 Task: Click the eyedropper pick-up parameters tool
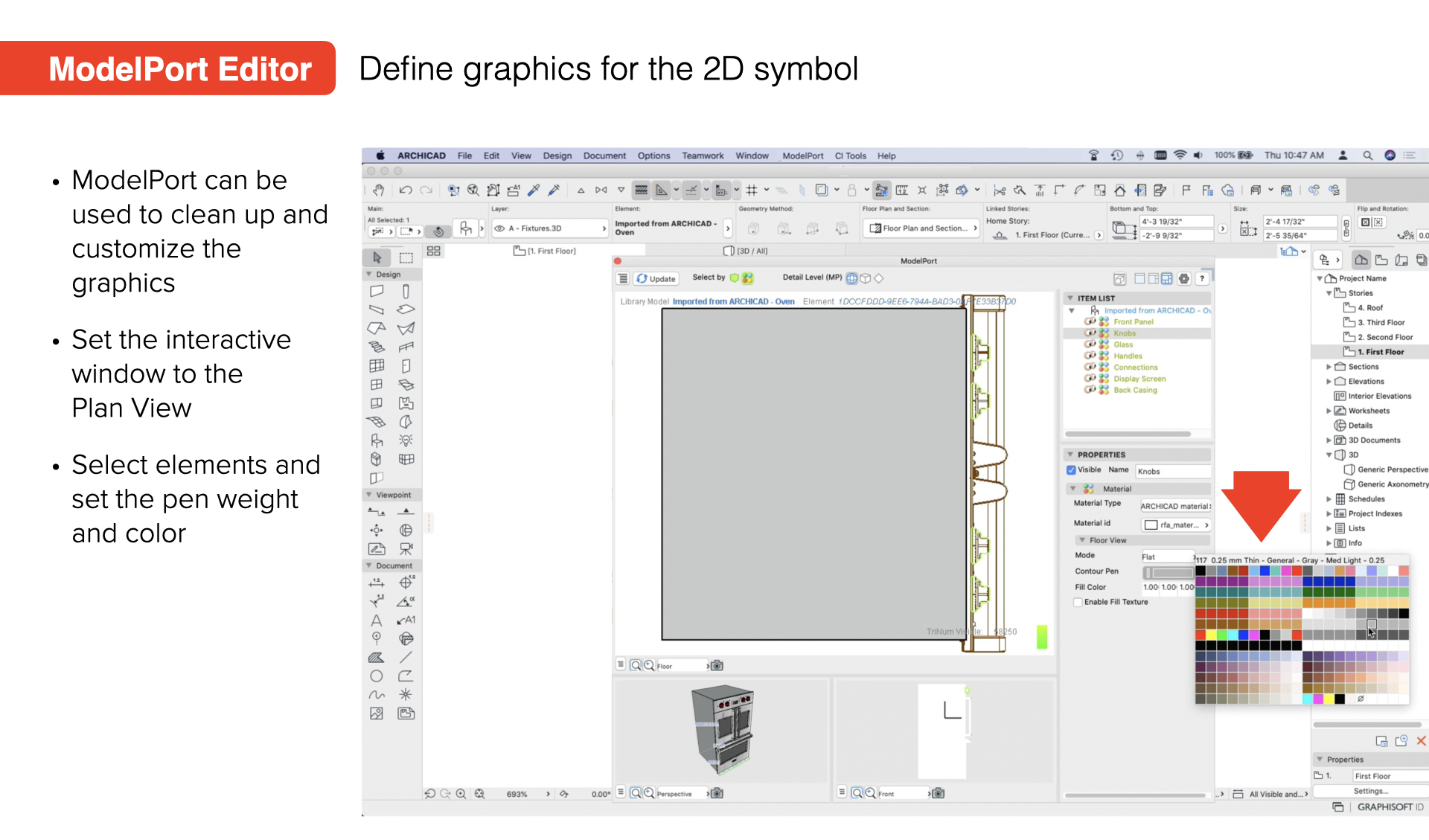pyautogui.click(x=534, y=190)
